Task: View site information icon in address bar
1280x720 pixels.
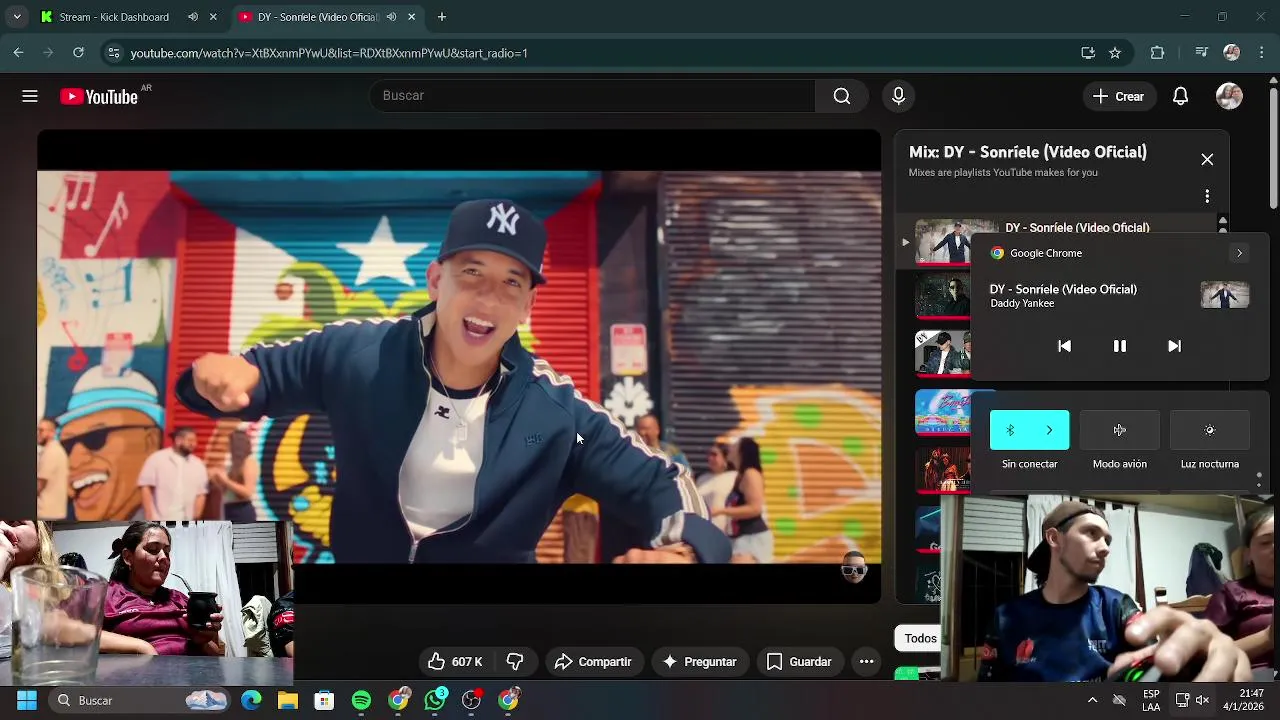Action: (x=113, y=53)
